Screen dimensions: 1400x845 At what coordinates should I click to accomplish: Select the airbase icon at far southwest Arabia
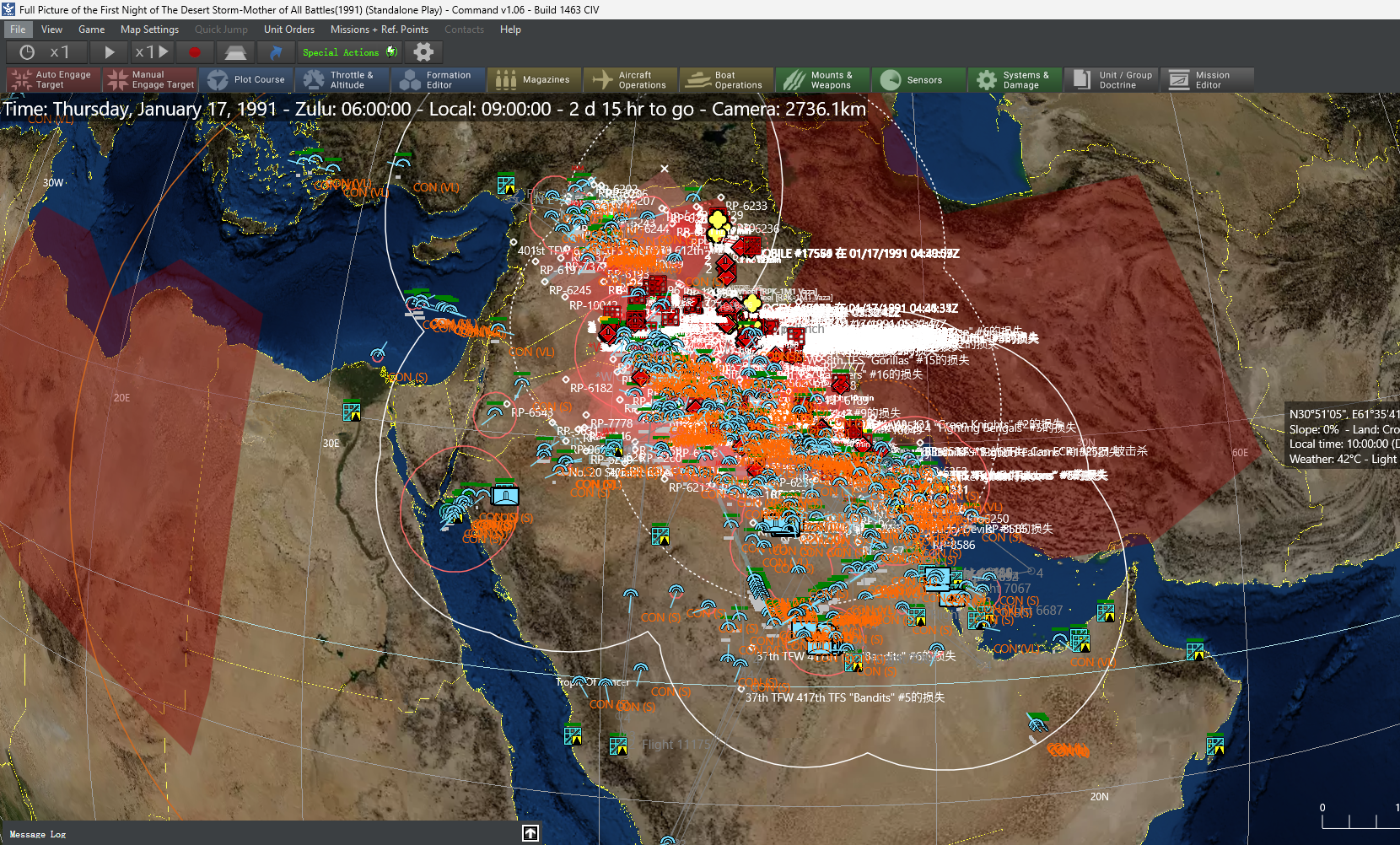coord(573,735)
